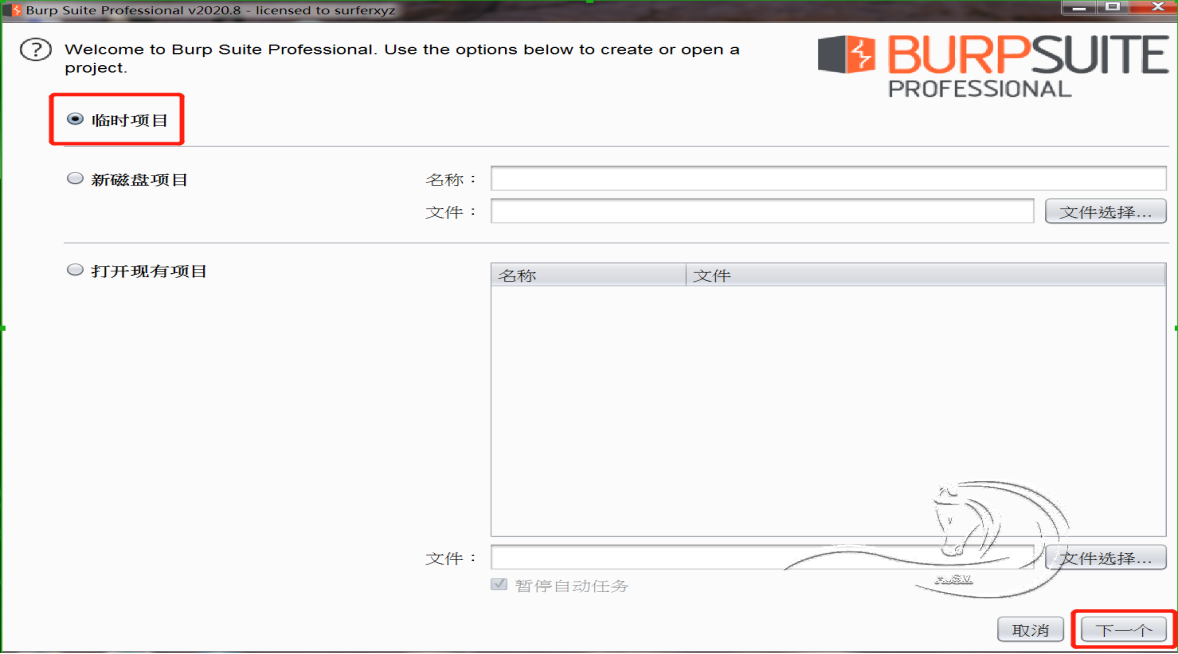
Task: Click the 文件 column header in table
Action: tap(926, 275)
